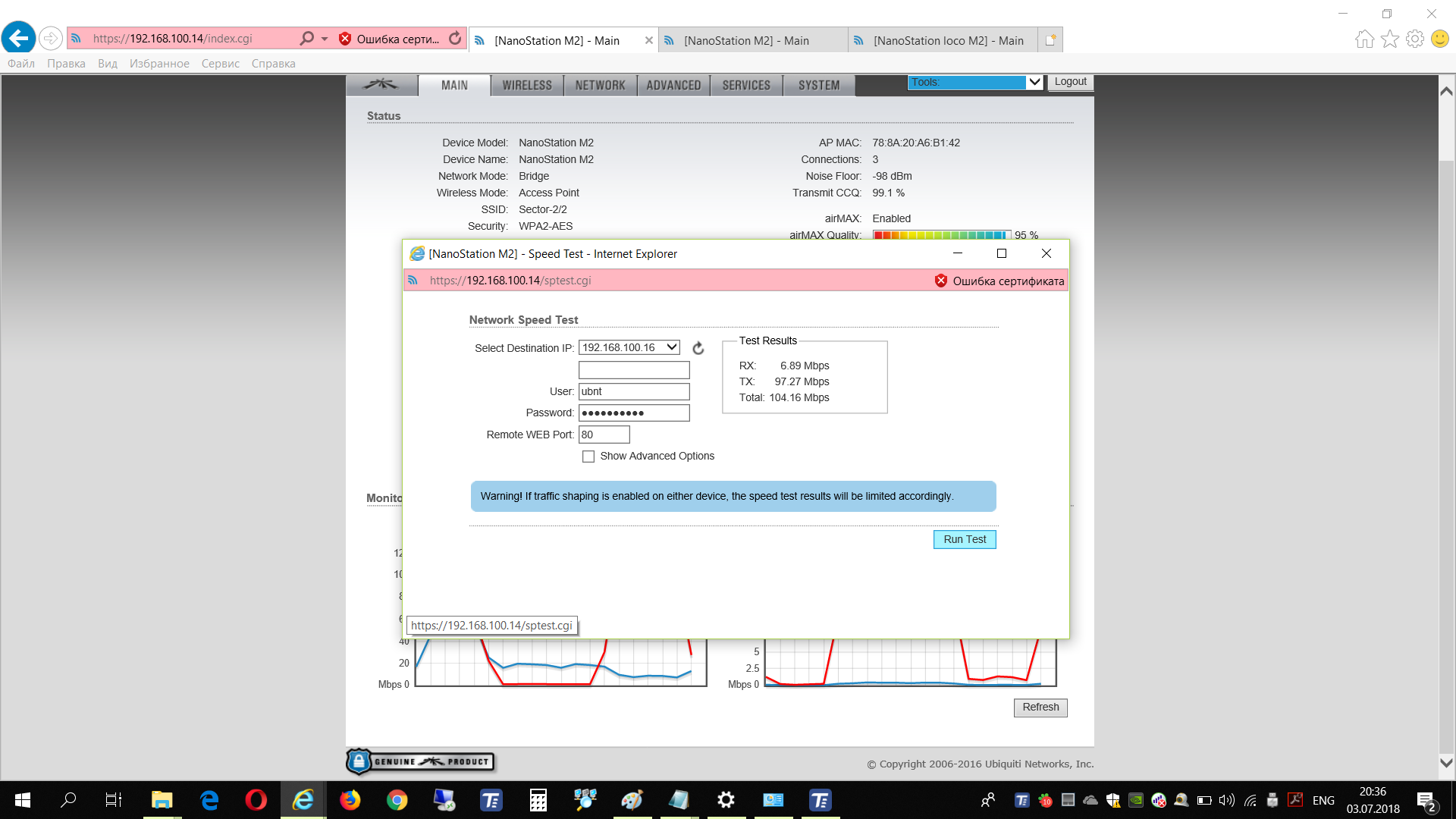
Task: Expand address bar search dropdown arrow
Action: click(x=325, y=39)
